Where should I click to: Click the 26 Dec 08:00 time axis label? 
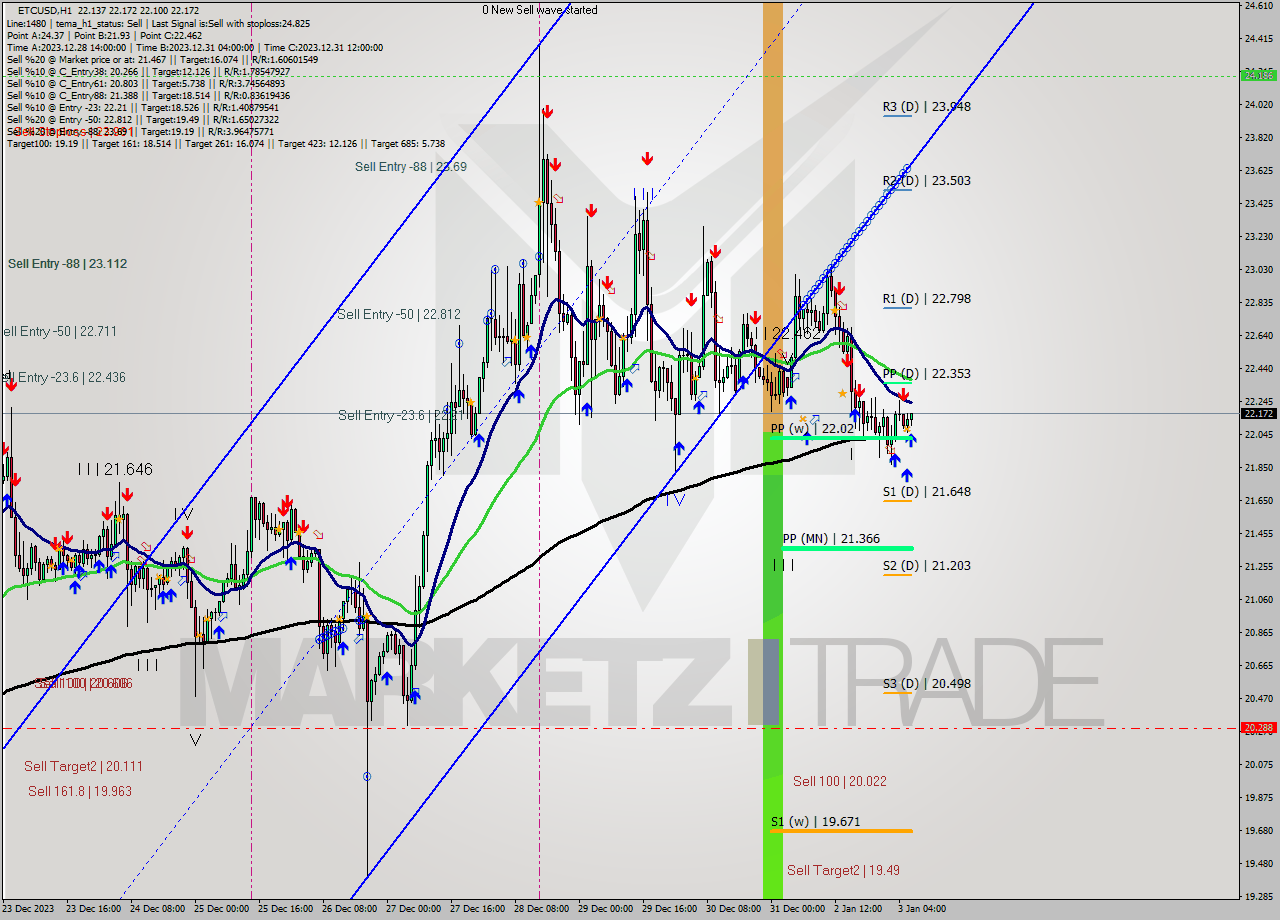tap(348, 909)
